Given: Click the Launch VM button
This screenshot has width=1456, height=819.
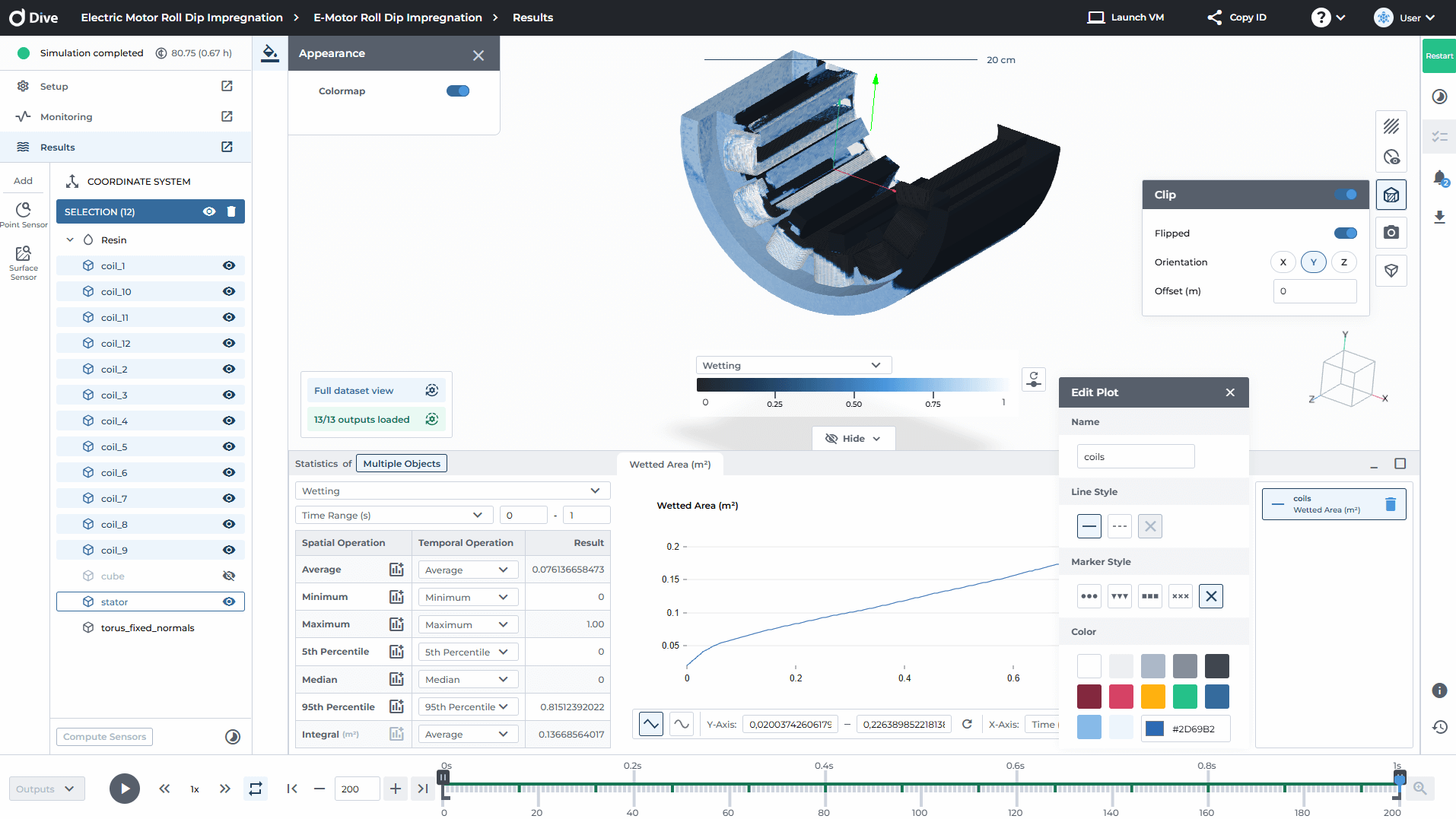Looking at the screenshot, I should click(x=1127, y=17).
